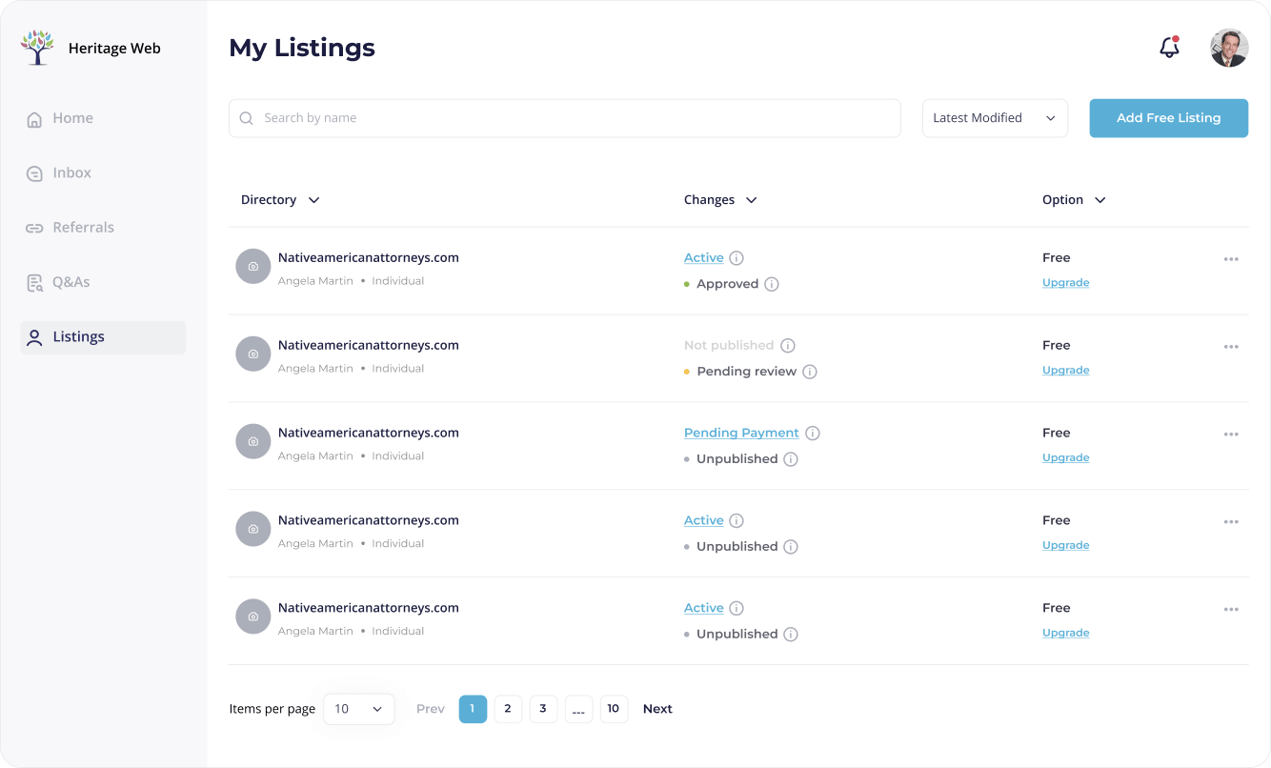1271x768 pixels.
Task: Click camera placeholder of first listing
Action: point(253,267)
